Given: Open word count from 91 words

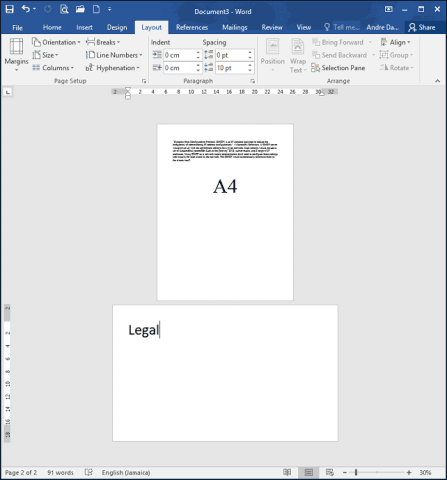Looking at the screenshot, I should (x=60, y=473).
